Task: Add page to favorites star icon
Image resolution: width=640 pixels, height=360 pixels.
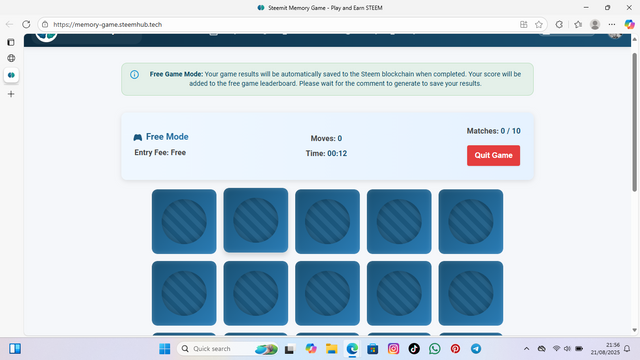Action: 539,24
